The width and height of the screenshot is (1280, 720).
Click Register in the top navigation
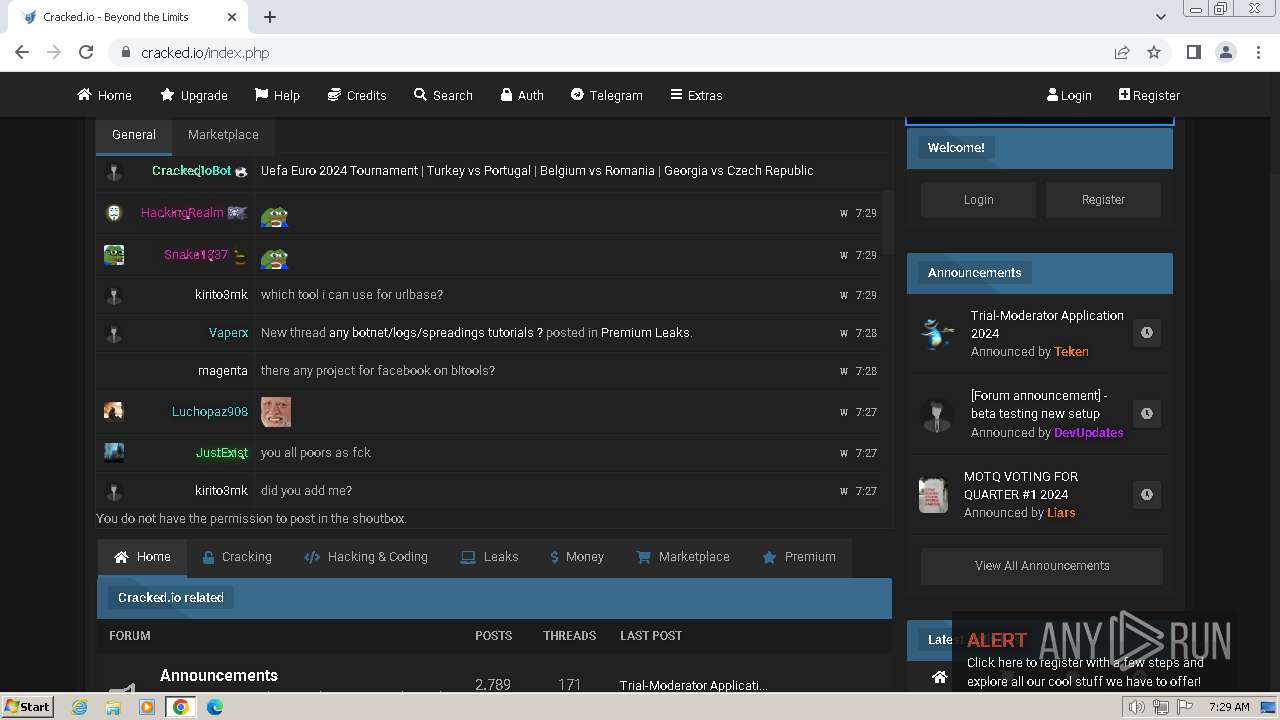(x=1149, y=95)
